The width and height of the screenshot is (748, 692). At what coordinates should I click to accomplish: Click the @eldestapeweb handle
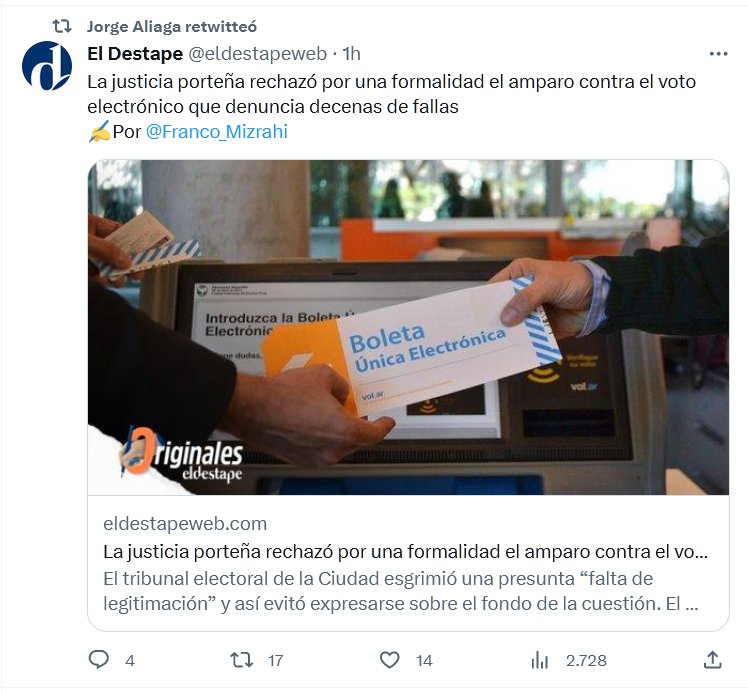click(x=258, y=54)
